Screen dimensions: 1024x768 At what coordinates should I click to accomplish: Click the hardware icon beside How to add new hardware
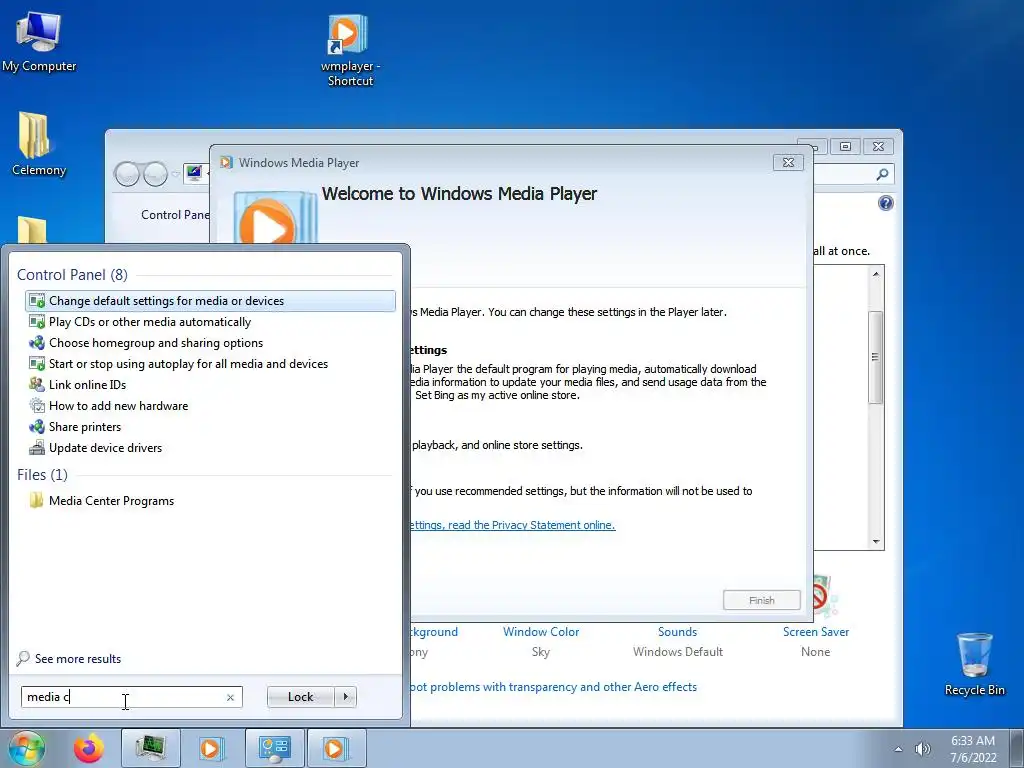pos(37,406)
